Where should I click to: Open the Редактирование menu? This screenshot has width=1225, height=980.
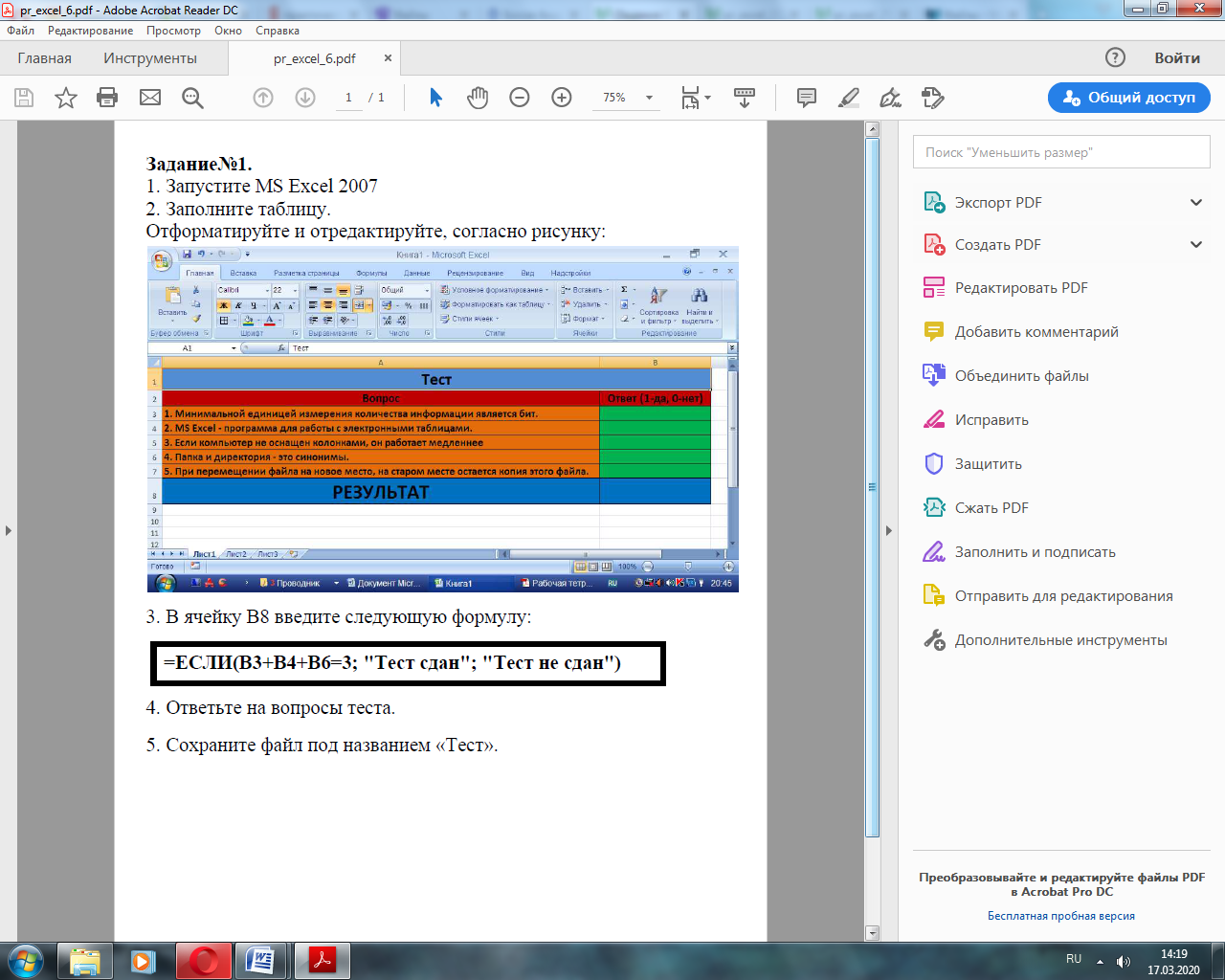(x=91, y=31)
